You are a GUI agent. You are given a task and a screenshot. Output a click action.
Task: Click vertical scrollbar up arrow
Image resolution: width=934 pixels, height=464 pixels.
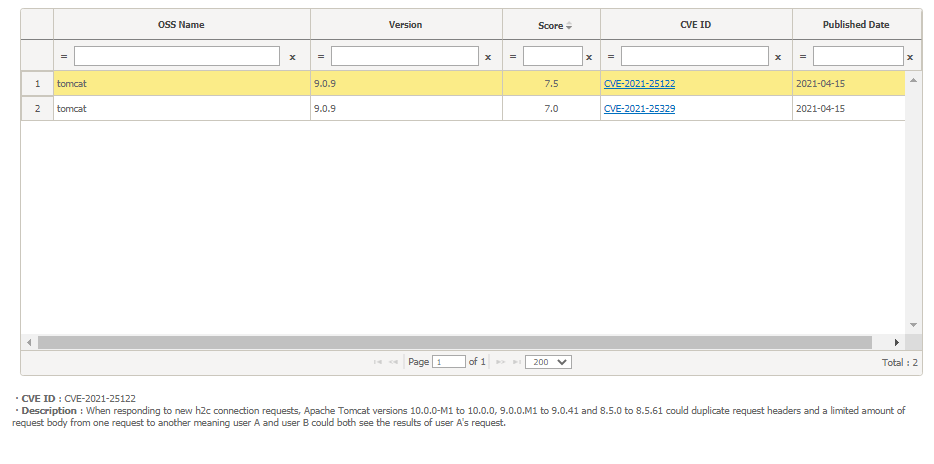(913, 79)
